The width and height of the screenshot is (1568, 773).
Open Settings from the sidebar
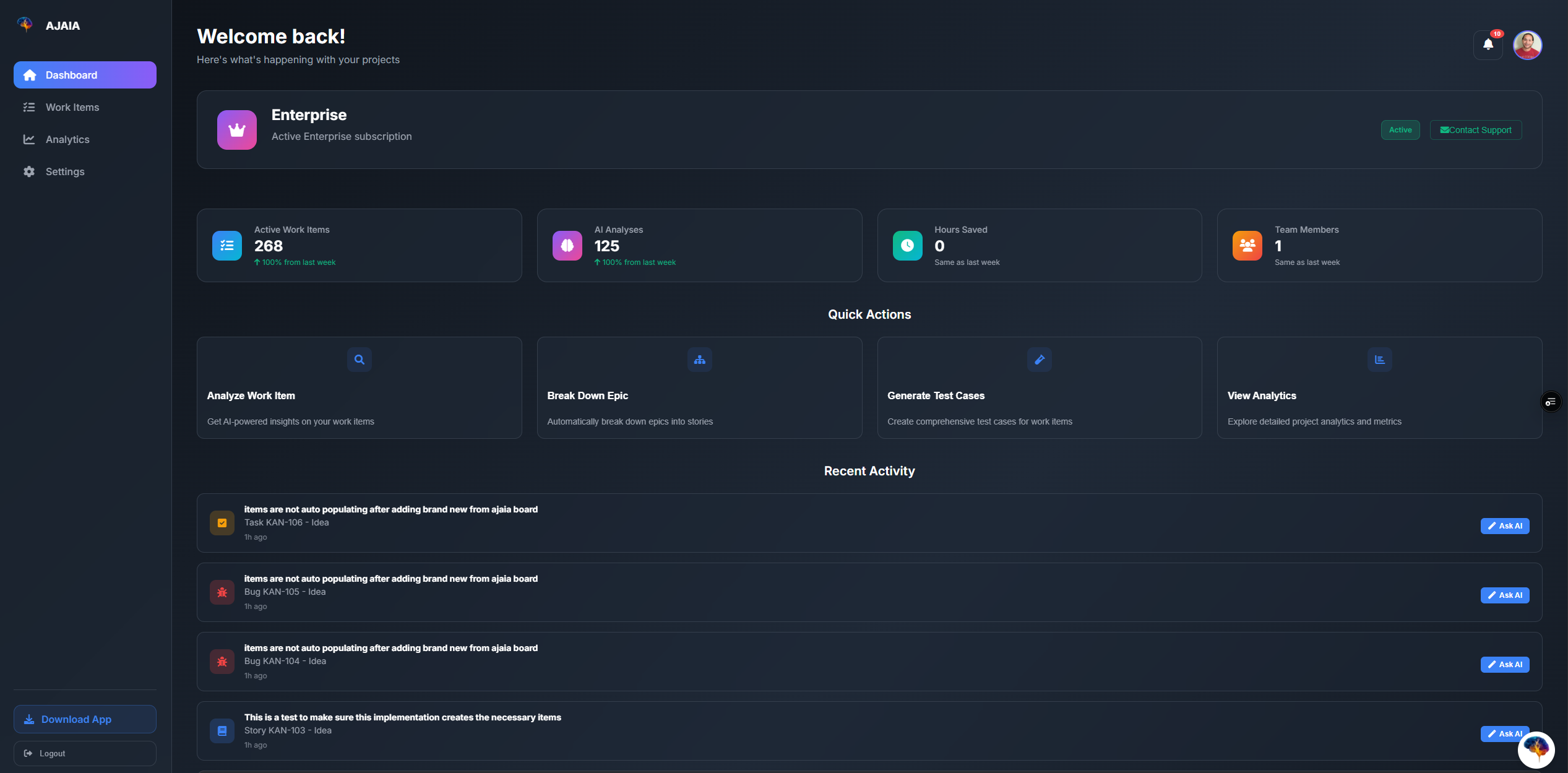[64, 171]
